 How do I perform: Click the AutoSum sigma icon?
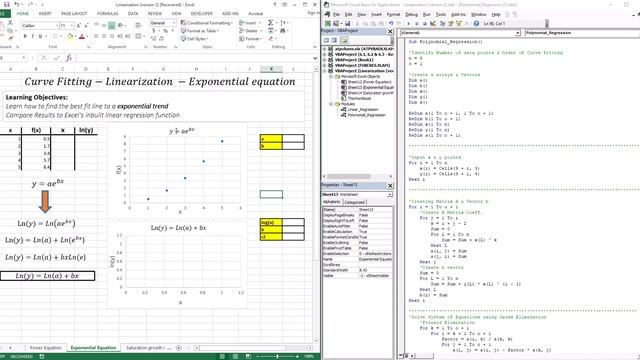click(271, 23)
